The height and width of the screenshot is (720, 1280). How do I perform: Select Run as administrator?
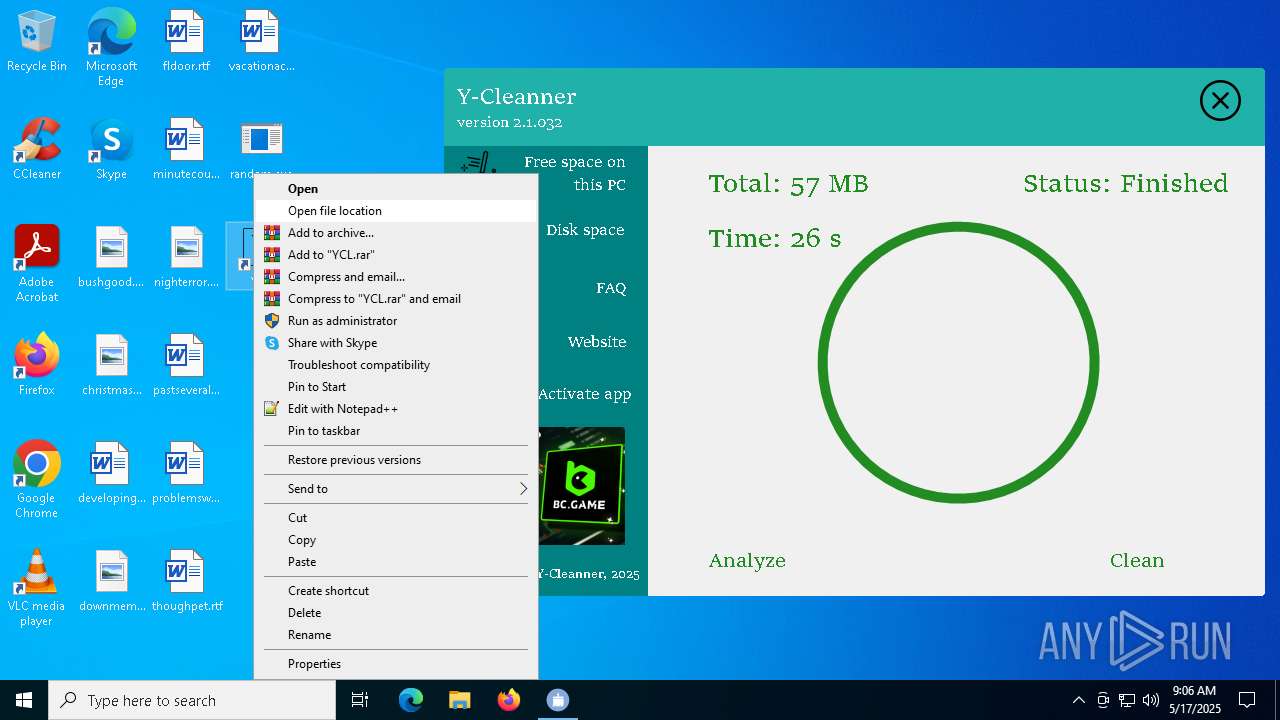pyautogui.click(x=396, y=321)
